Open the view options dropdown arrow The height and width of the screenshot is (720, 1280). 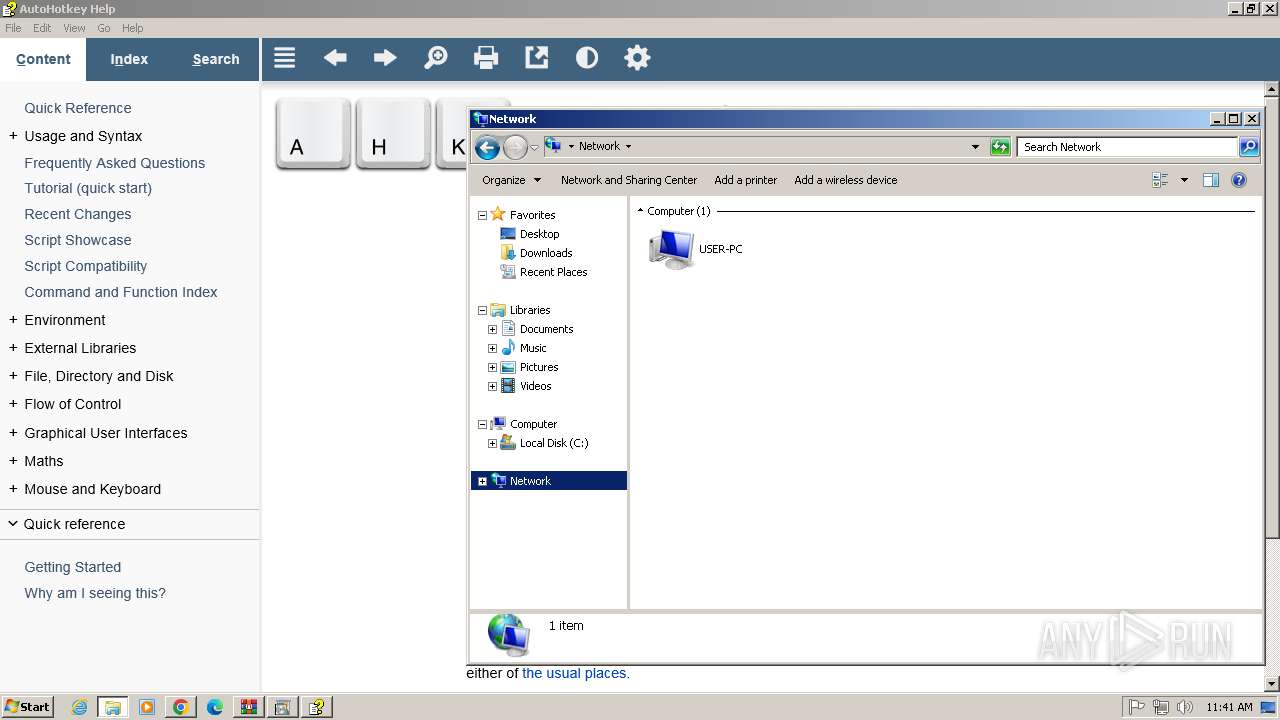pyautogui.click(x=1184, y=180)
